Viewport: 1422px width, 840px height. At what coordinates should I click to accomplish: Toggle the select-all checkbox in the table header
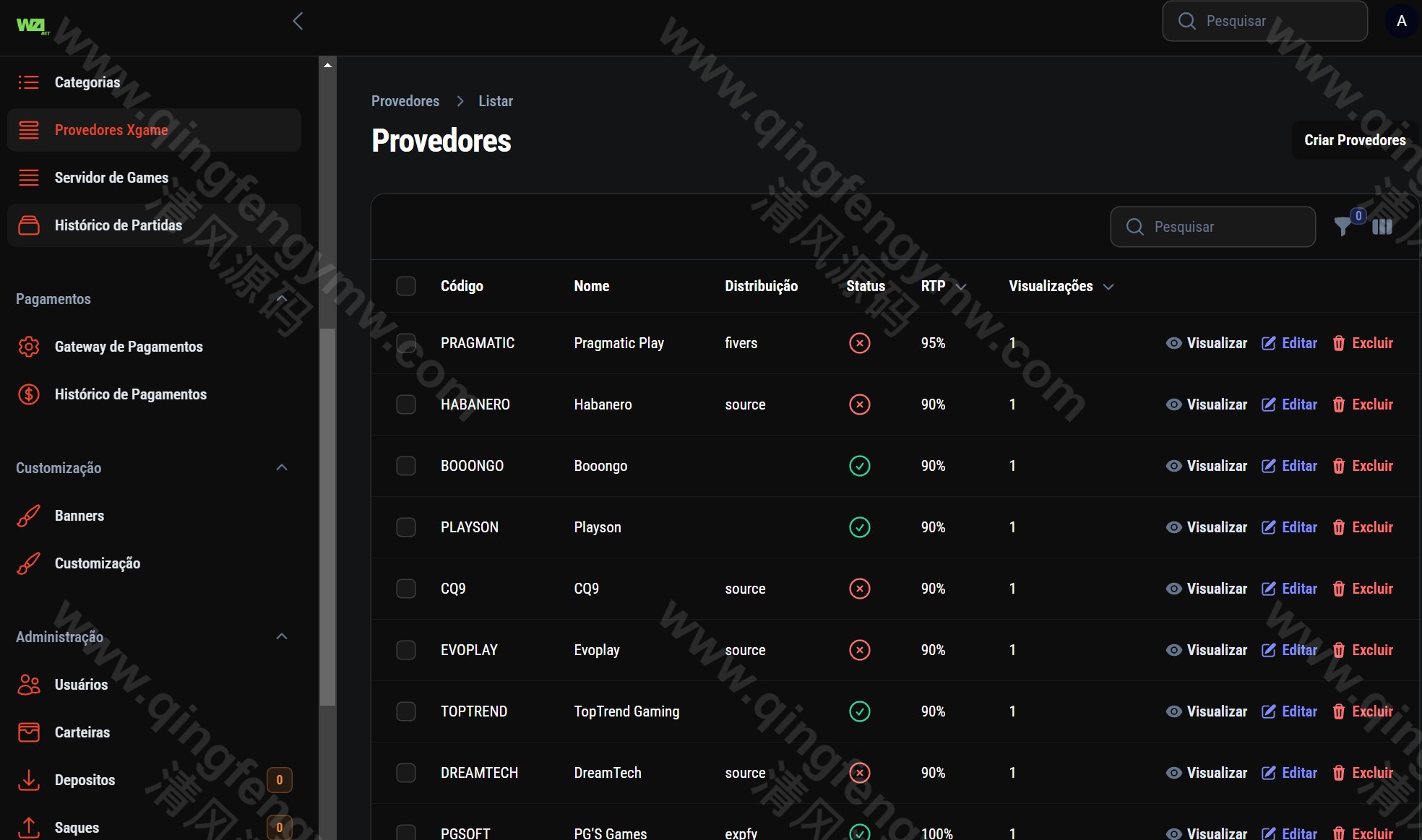point(406,286)
